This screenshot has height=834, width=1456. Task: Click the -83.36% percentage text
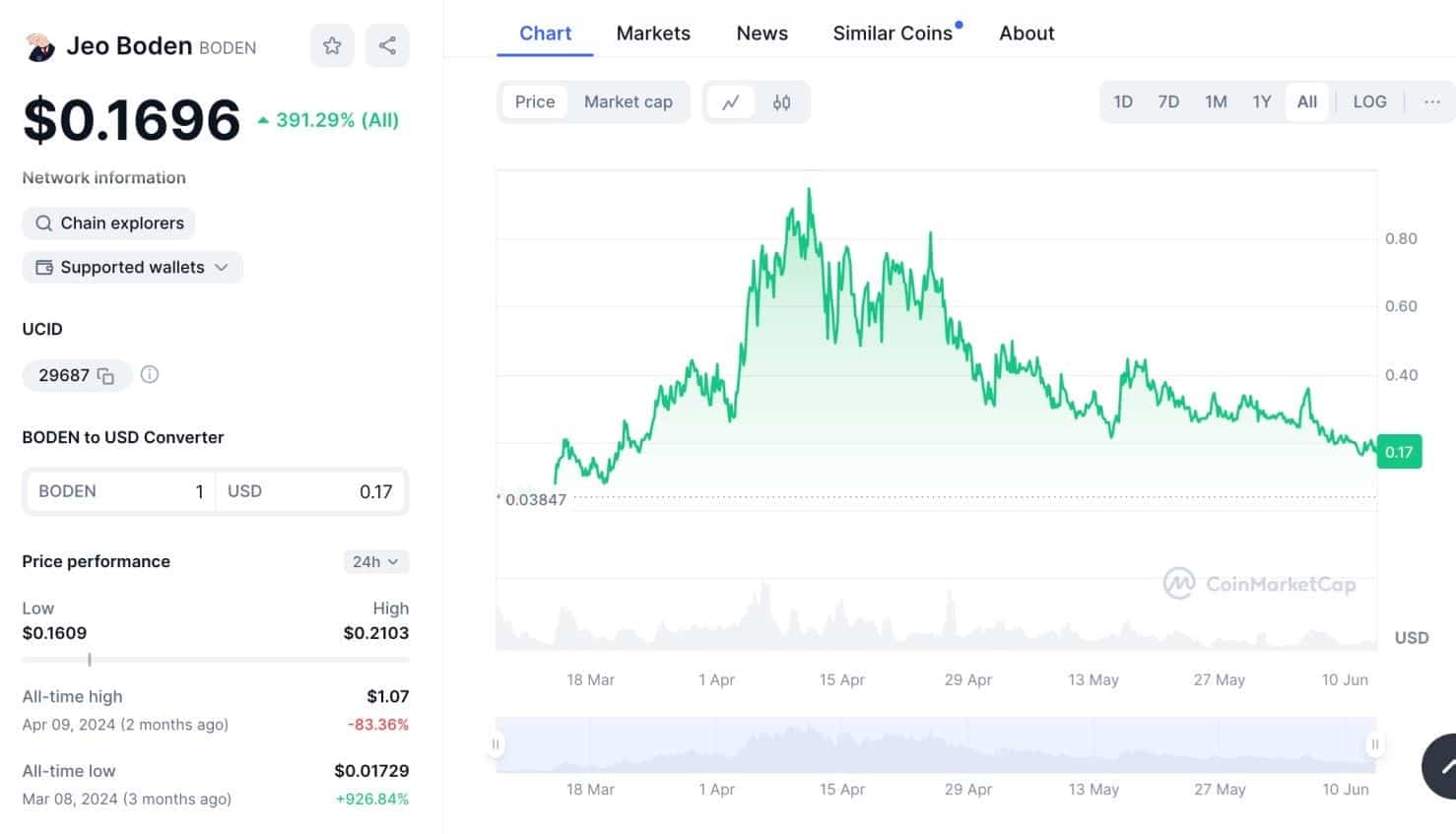point(378,725)
